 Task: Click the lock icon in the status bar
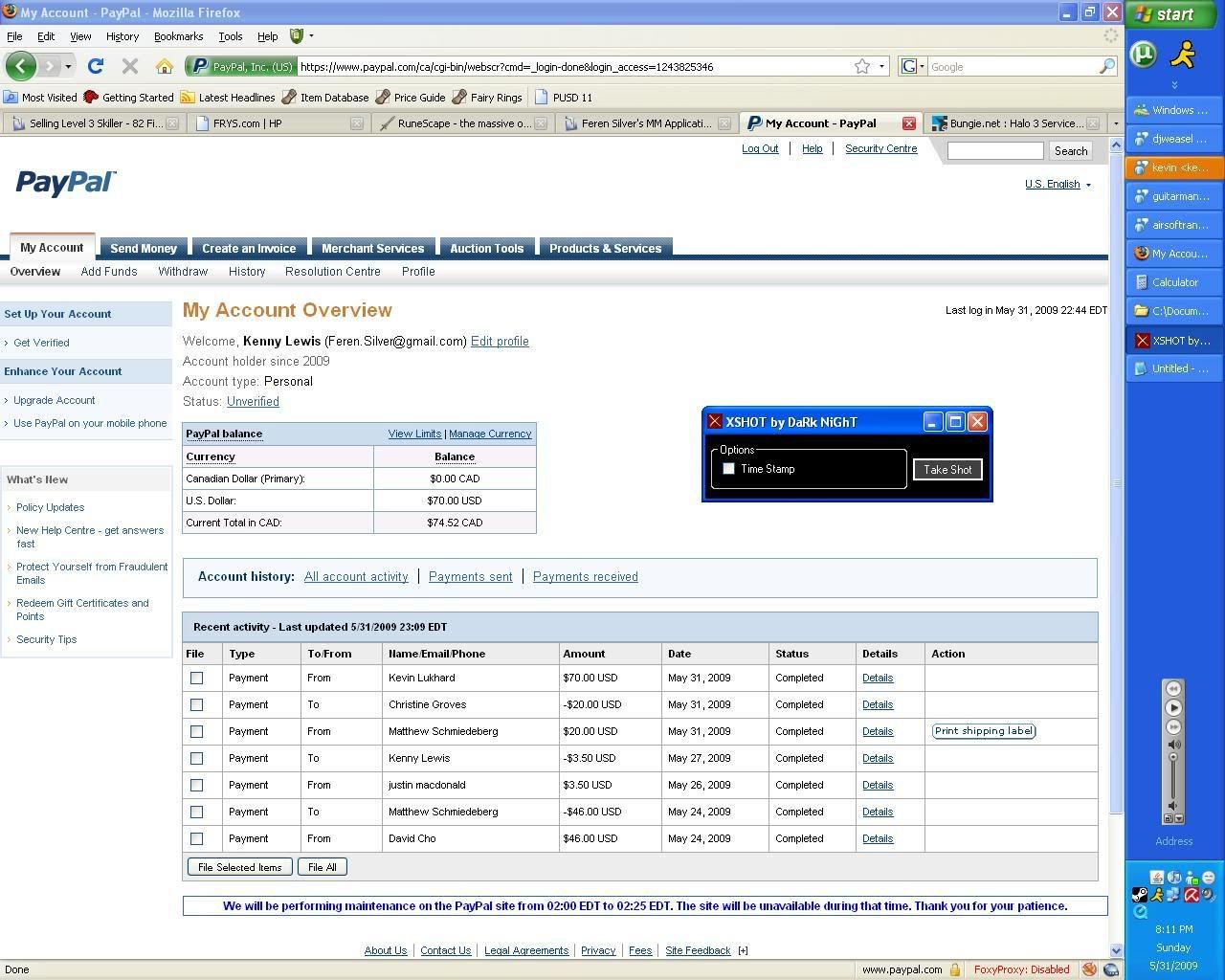[954, 969]
